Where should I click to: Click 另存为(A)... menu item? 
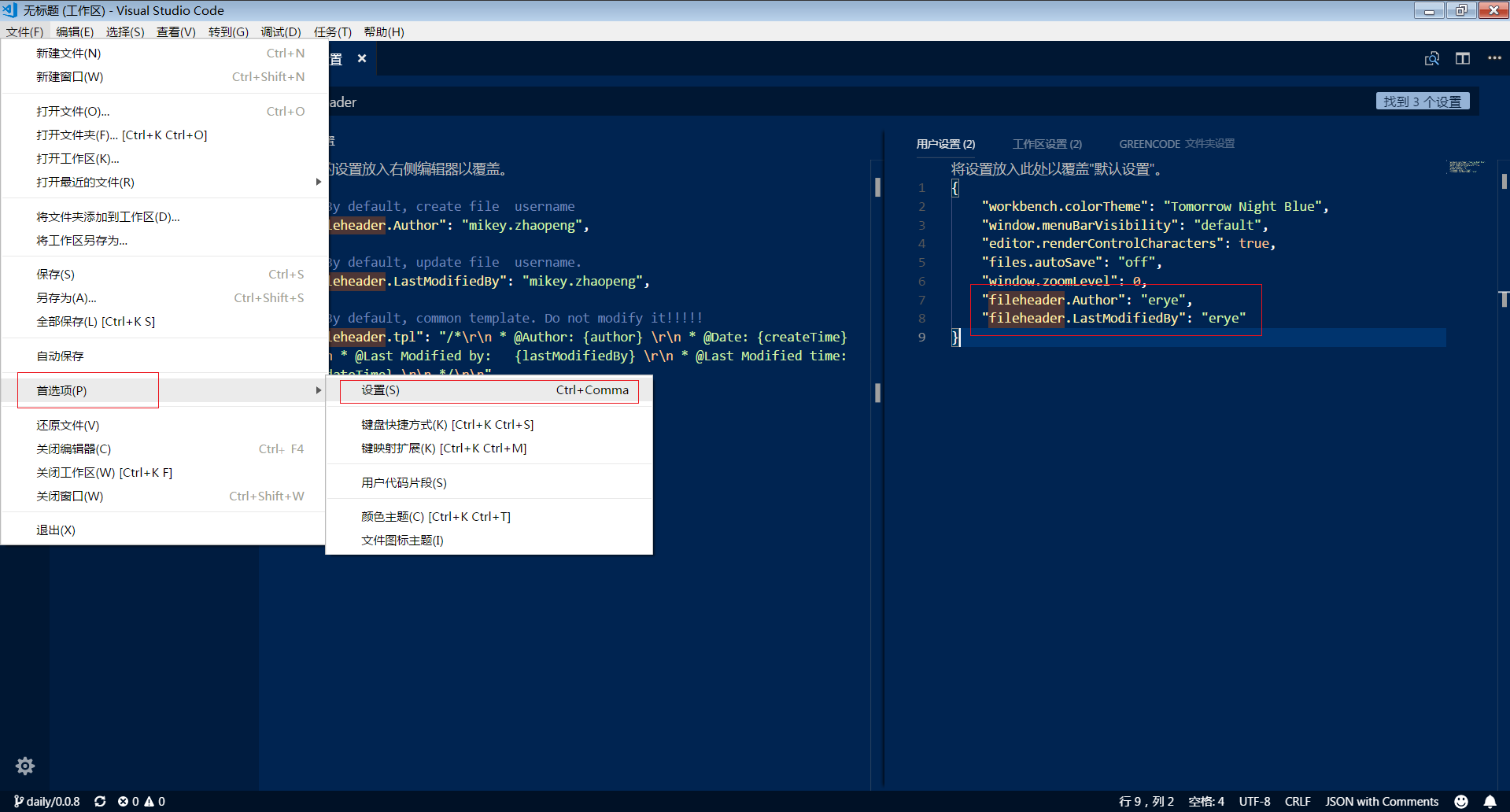164,297
